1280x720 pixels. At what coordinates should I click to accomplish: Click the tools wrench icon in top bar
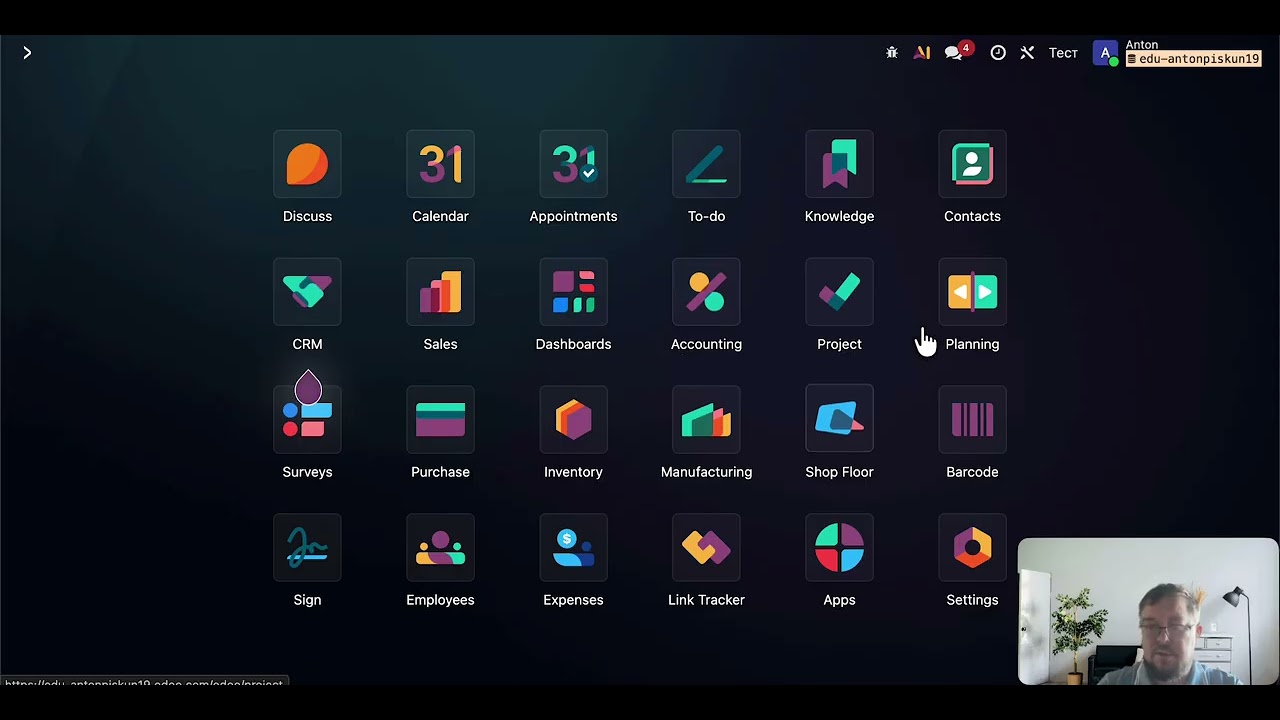point(1027,53)
